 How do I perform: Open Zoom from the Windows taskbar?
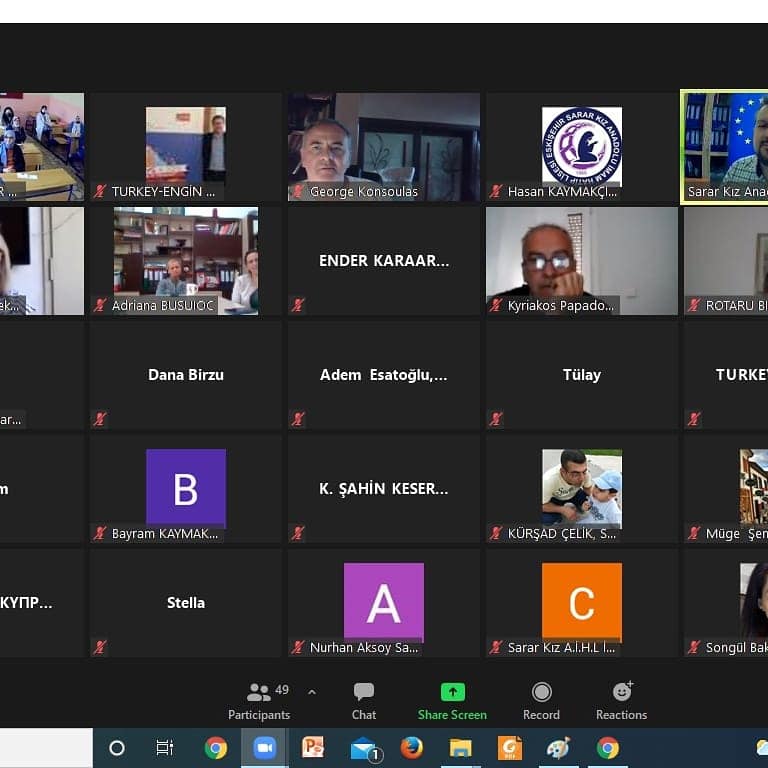tap(264, 748)
